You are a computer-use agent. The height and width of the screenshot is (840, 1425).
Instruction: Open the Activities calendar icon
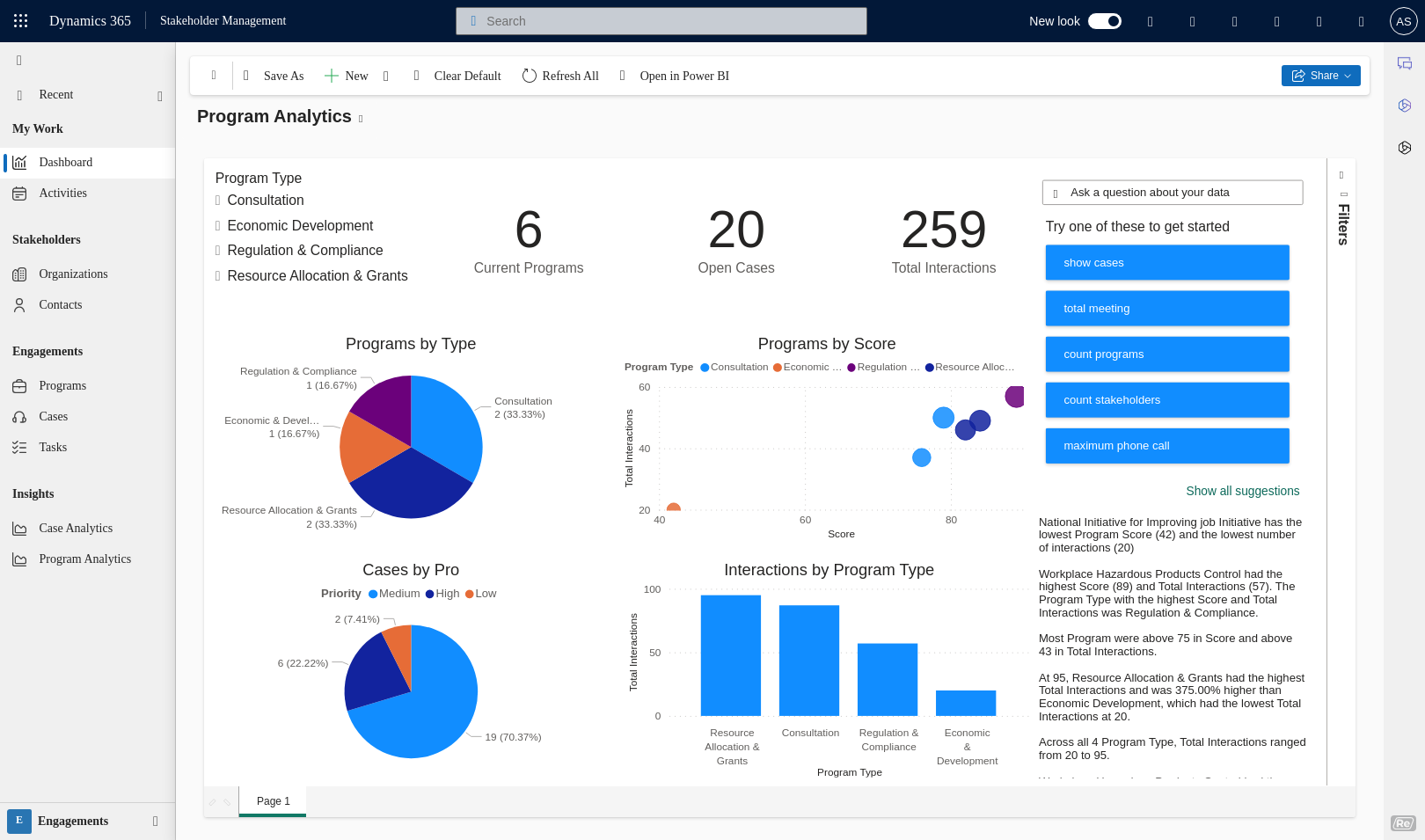point(19,194)
